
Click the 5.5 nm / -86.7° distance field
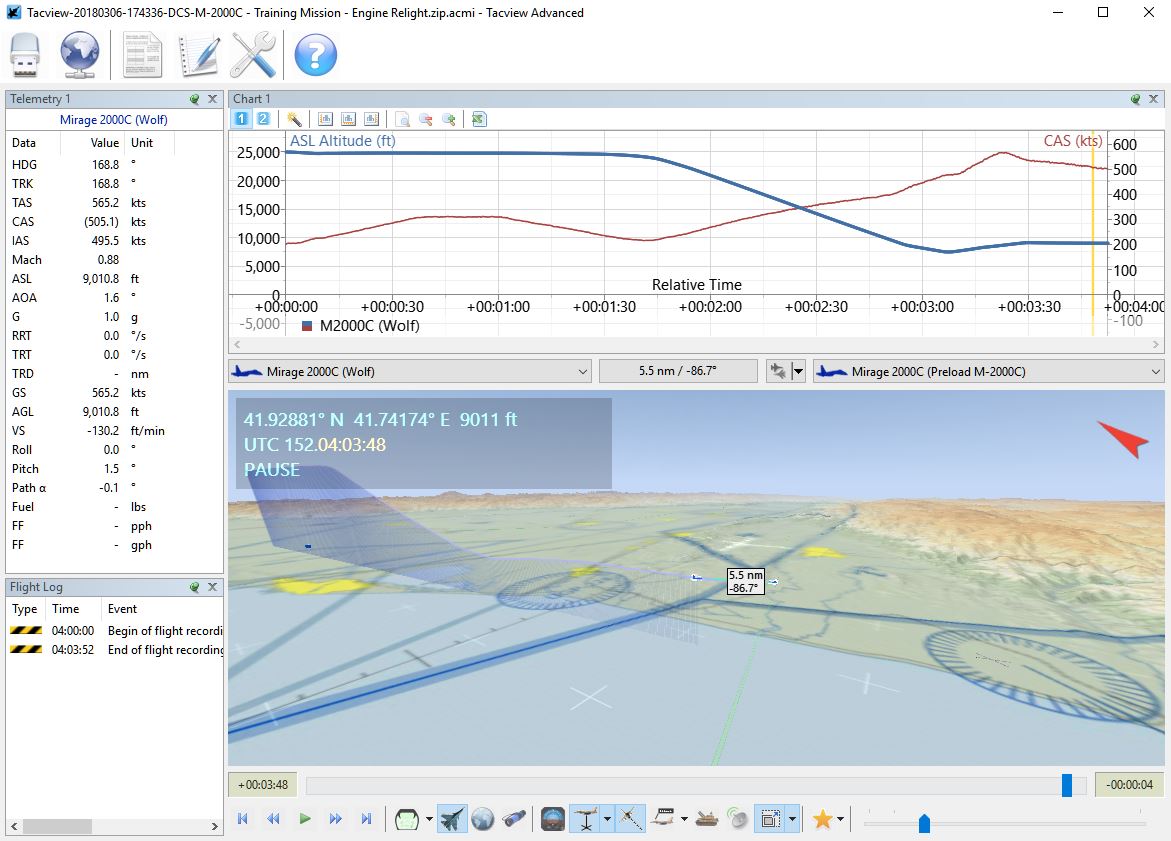coord(678,371)
